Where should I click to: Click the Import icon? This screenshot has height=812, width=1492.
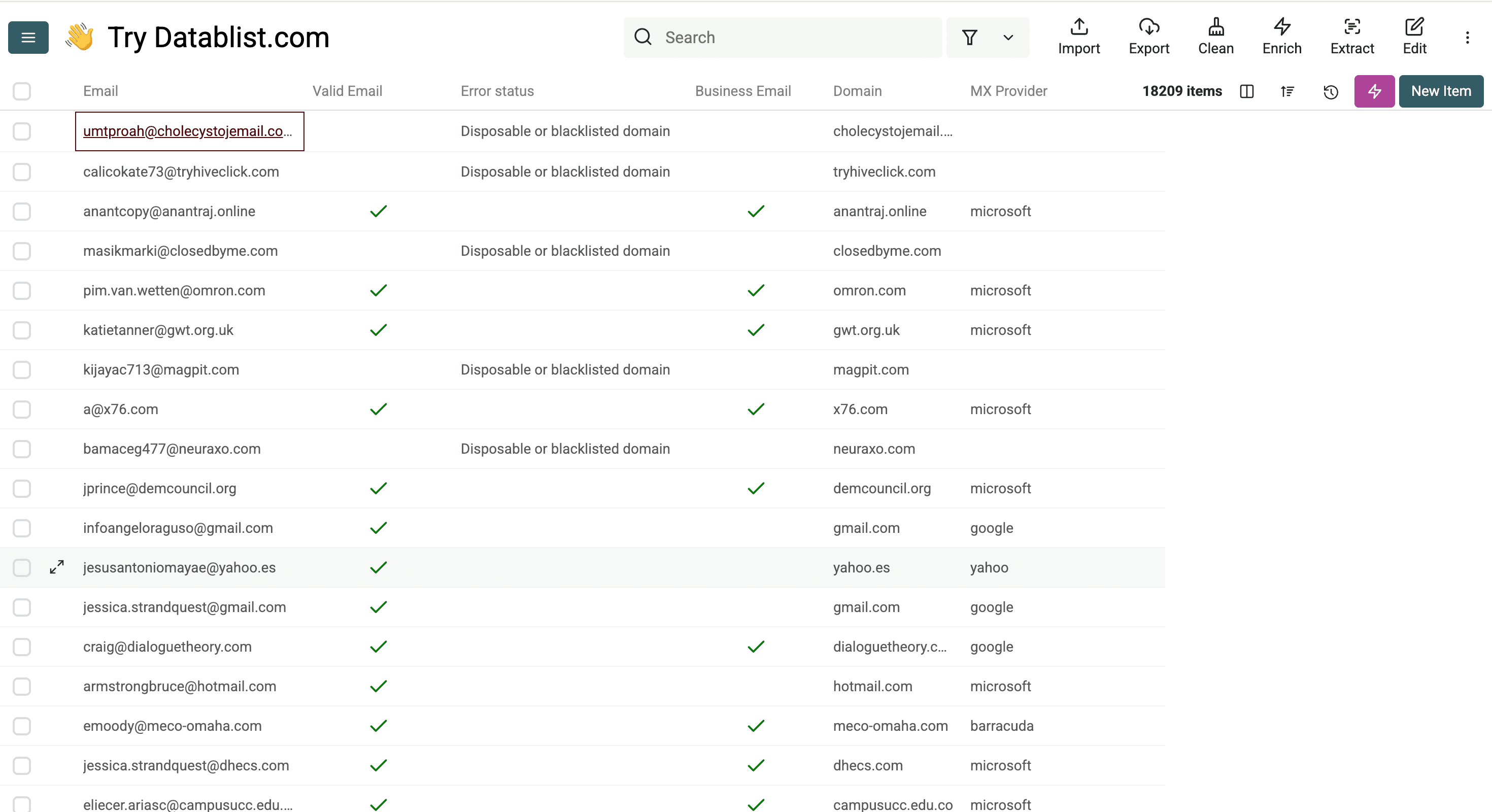coord(1078,37)
